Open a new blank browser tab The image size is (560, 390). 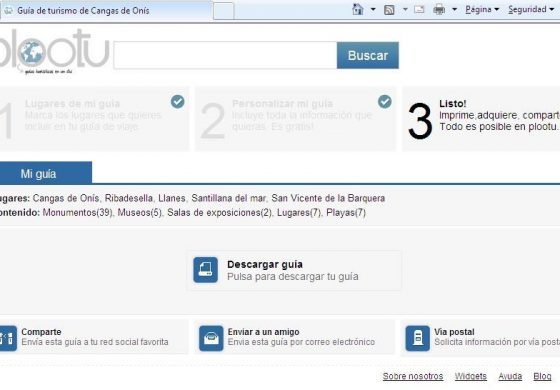[x=224, y=11]
